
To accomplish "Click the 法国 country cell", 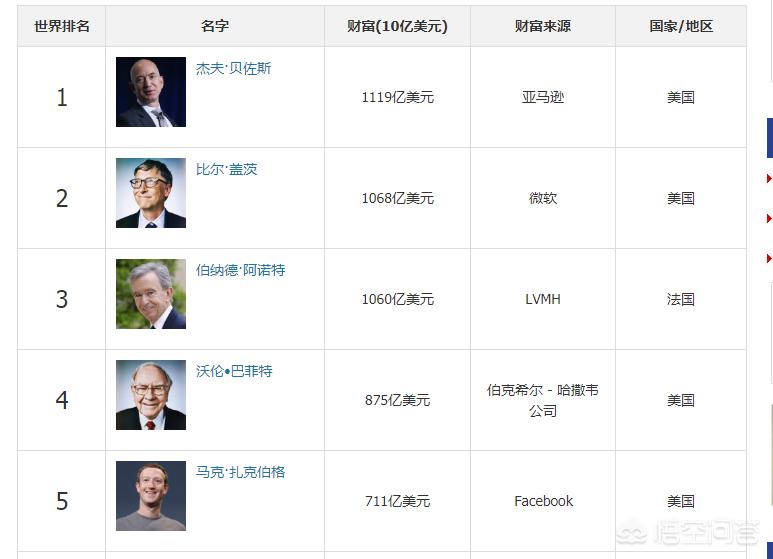I will tap(681, 299).
